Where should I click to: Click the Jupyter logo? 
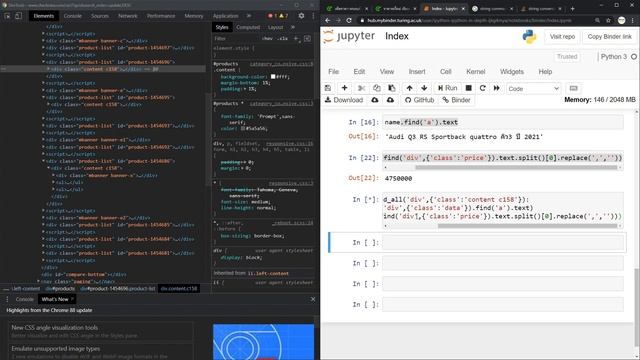(349, 36)
